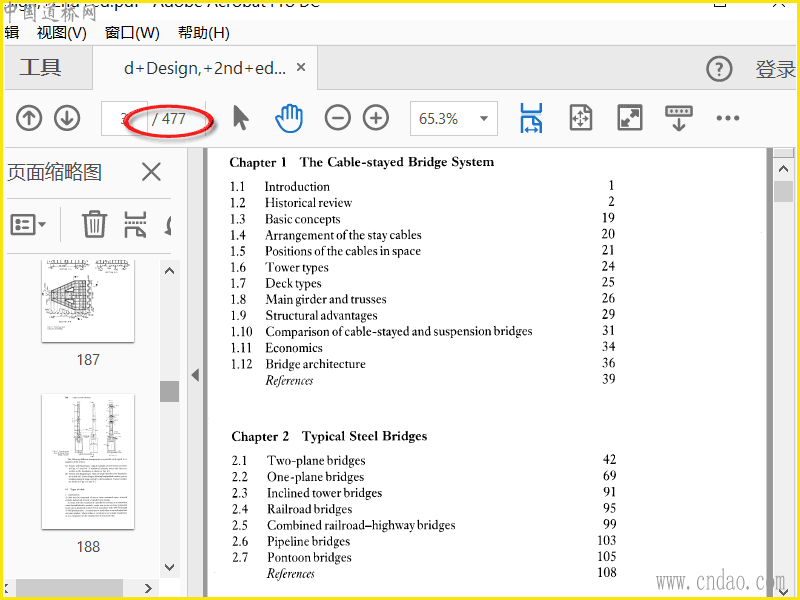
Task: Open the 65.3% zoom level dropdown
Action: [454, 118]
